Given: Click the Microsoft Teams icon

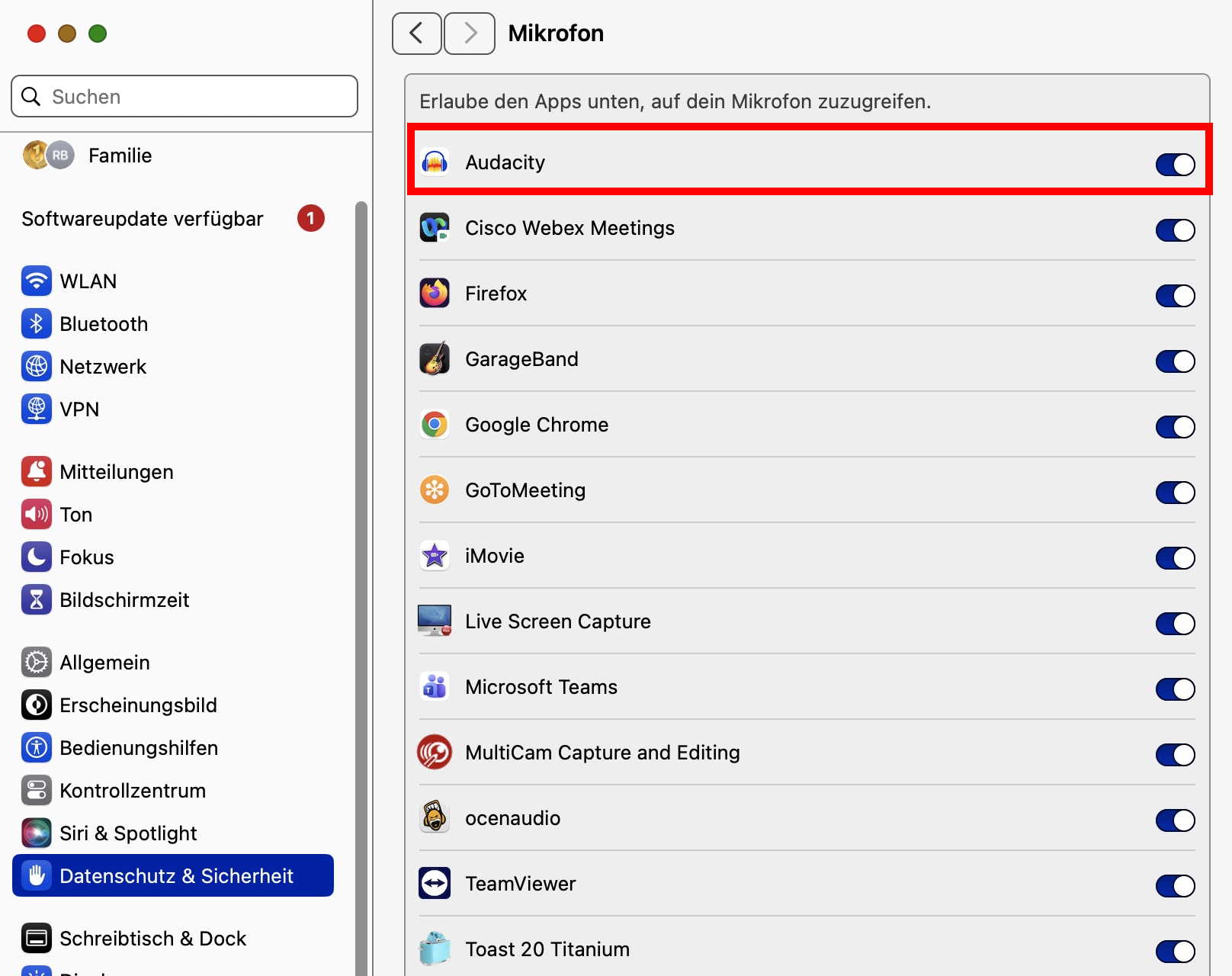Looking at the screenshot, I should pos(435,687).
